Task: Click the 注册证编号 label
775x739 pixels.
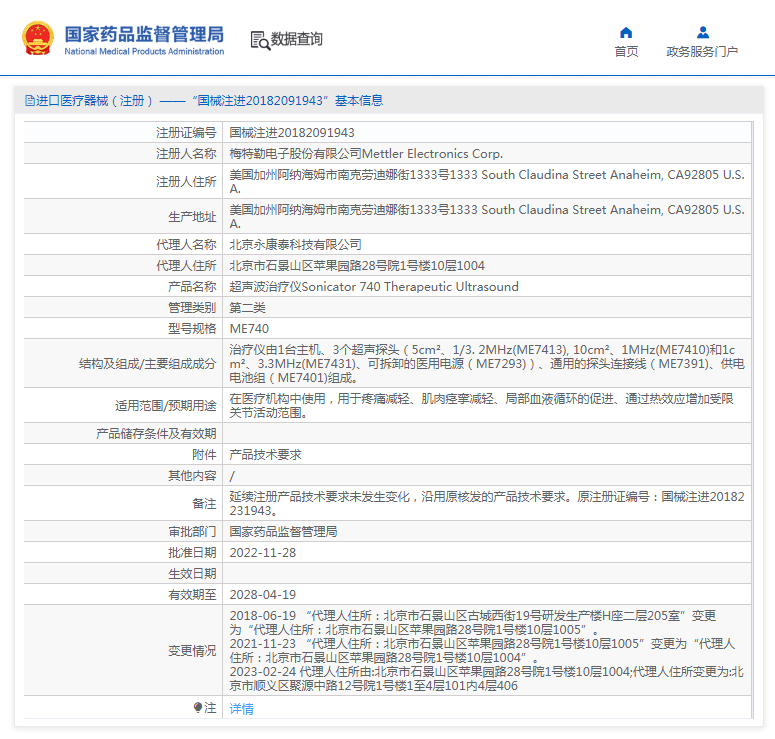Action: coord(186,132)
